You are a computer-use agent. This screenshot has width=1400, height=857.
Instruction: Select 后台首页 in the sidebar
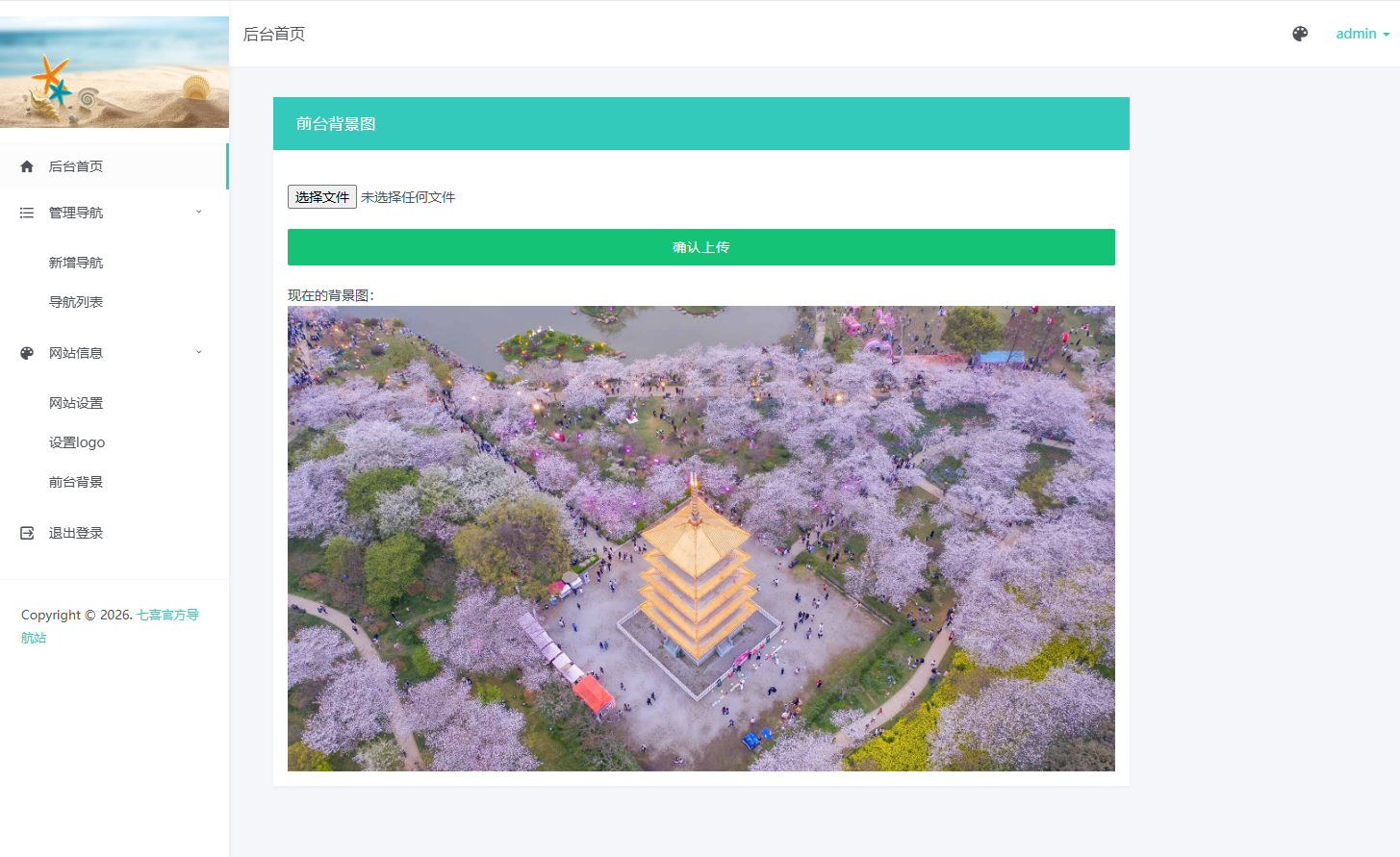point(76,165)
